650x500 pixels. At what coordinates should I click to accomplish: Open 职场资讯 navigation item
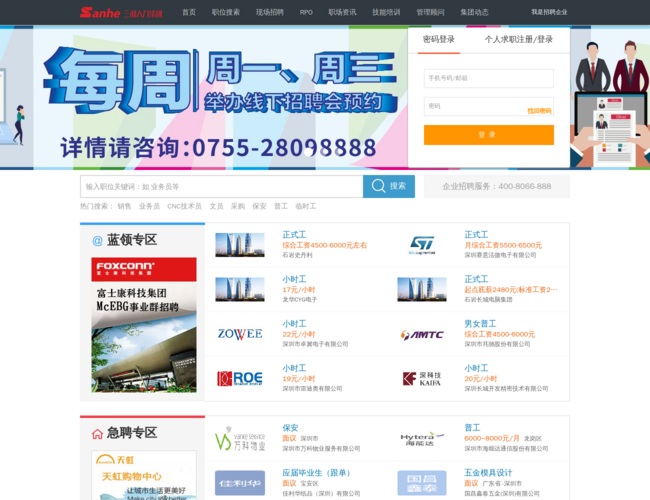click(x=342, y=12)
